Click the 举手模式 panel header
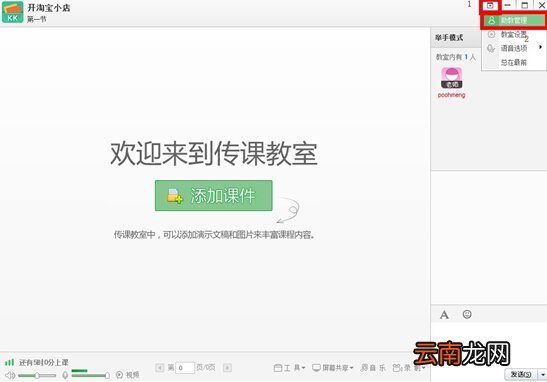 pos(449,37)
